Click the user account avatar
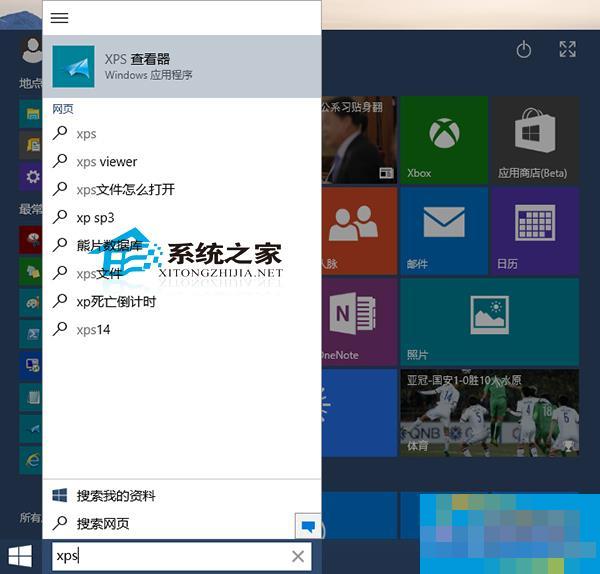 pos(31,51)
